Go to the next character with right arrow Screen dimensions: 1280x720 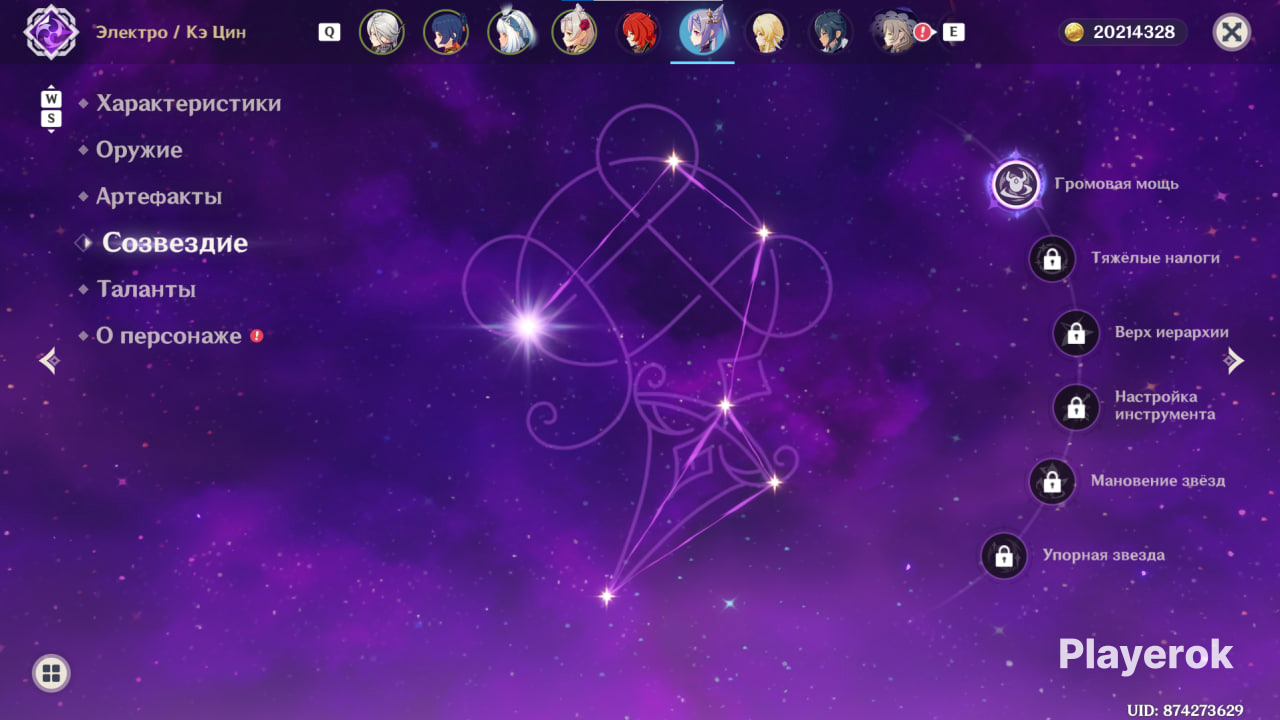point(1234,361)
